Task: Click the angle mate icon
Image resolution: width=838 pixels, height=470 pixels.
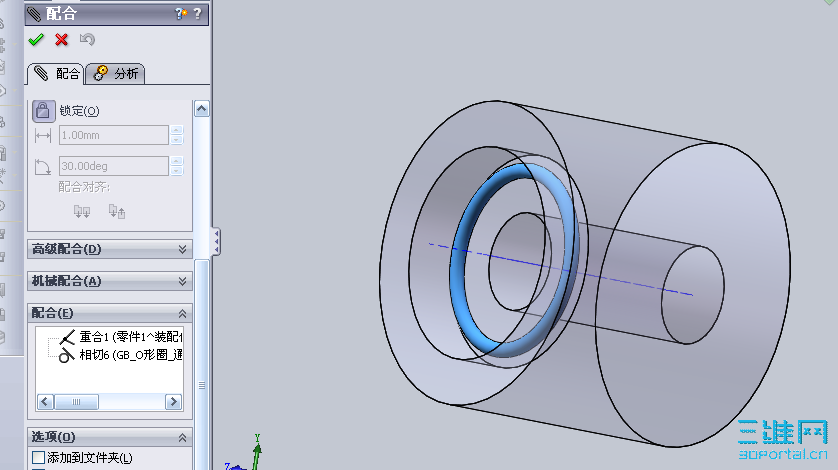Action: click(43, 166)
